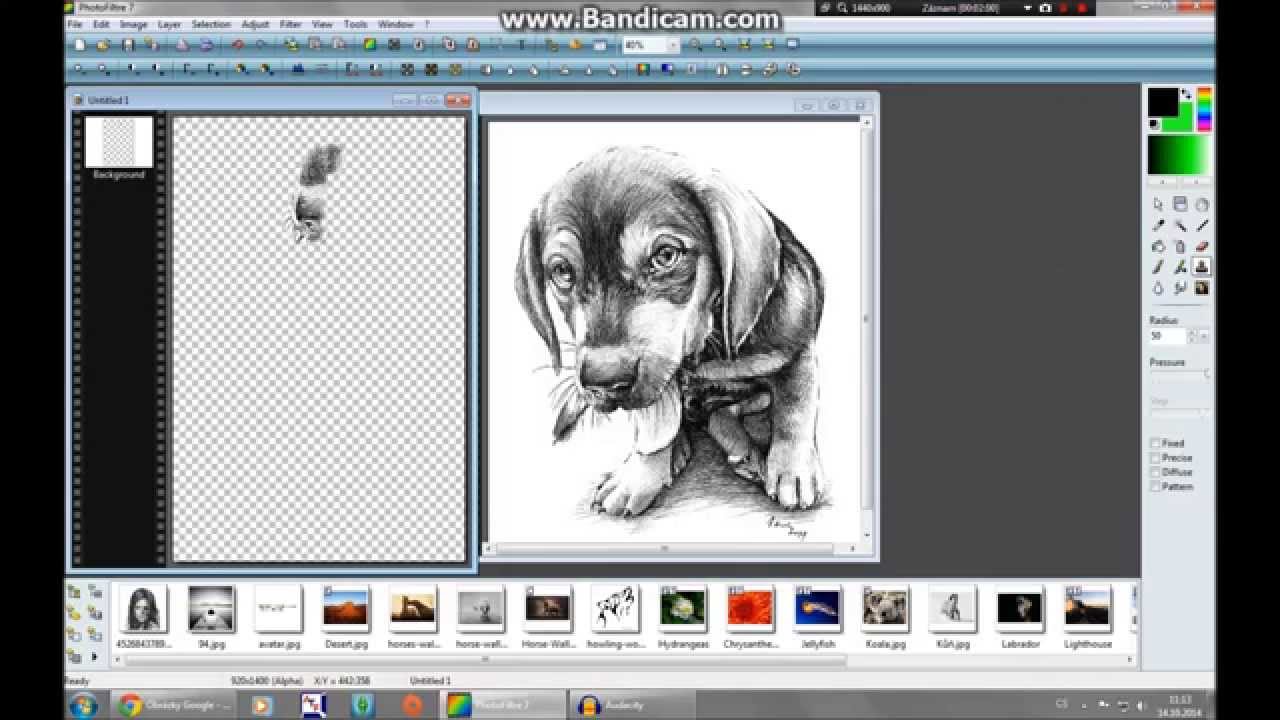This screenshot has height=720, width=1280.
Task: Select the Fill bucket tool
Action: point(1158,246)
